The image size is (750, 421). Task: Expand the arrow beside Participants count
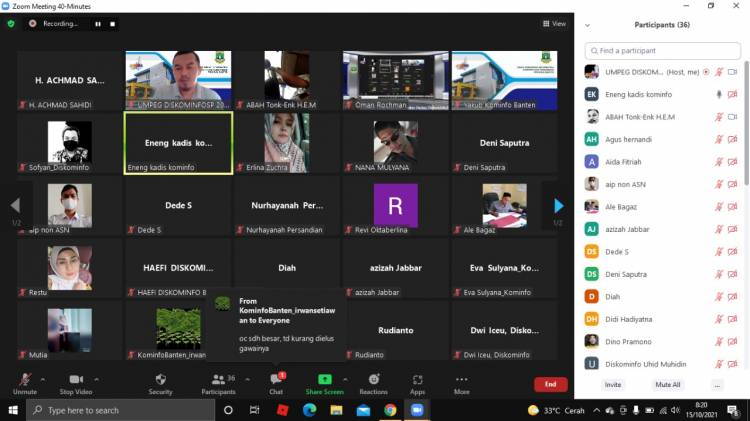click(247, 379)
